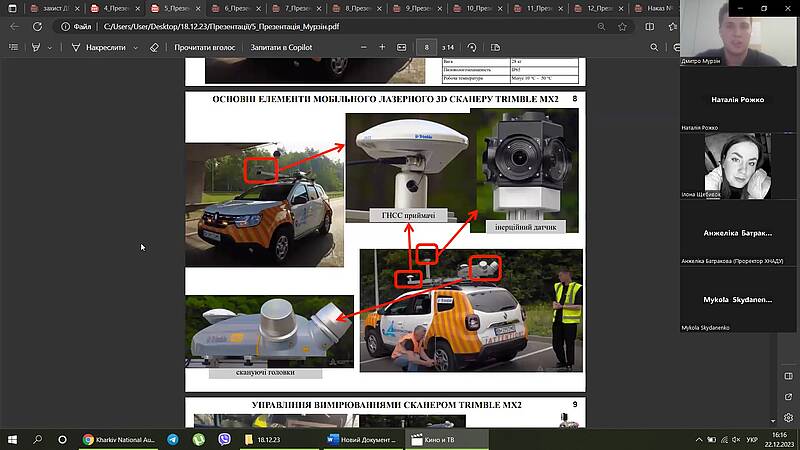Click the page number field showing 8
This screenshot has height=450, width=800.
coord(427,47)
